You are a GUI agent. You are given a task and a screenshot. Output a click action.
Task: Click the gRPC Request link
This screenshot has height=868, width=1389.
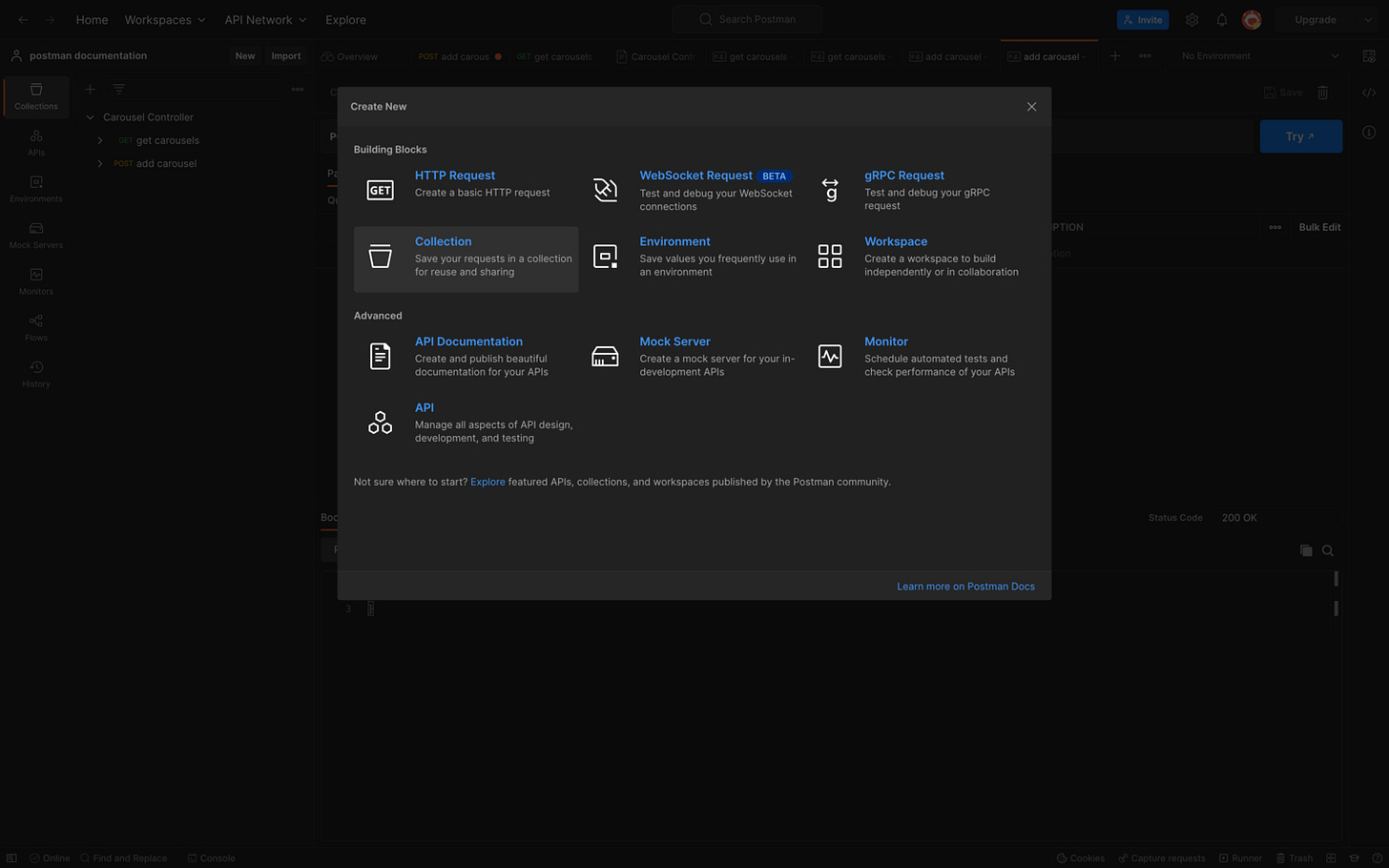(904, 176)
